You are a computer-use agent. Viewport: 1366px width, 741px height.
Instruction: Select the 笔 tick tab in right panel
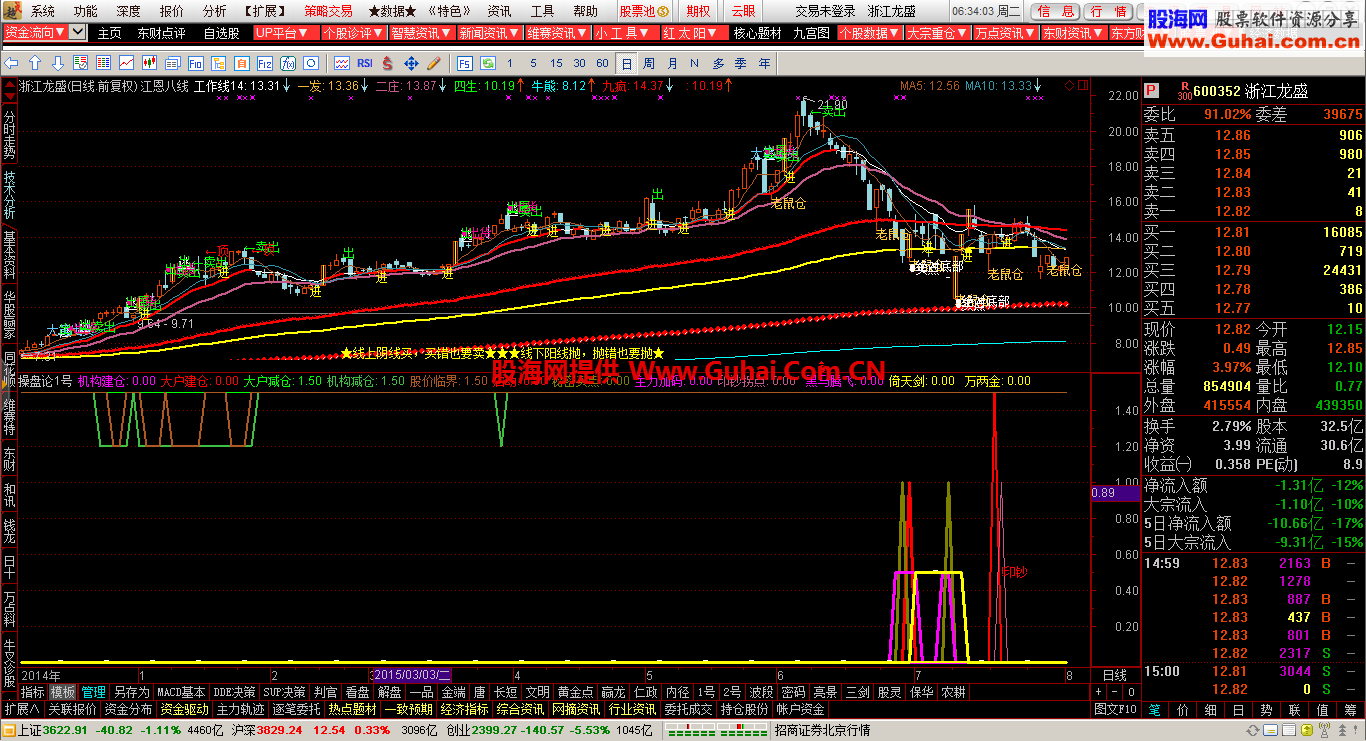click(x=1154, y=709)
